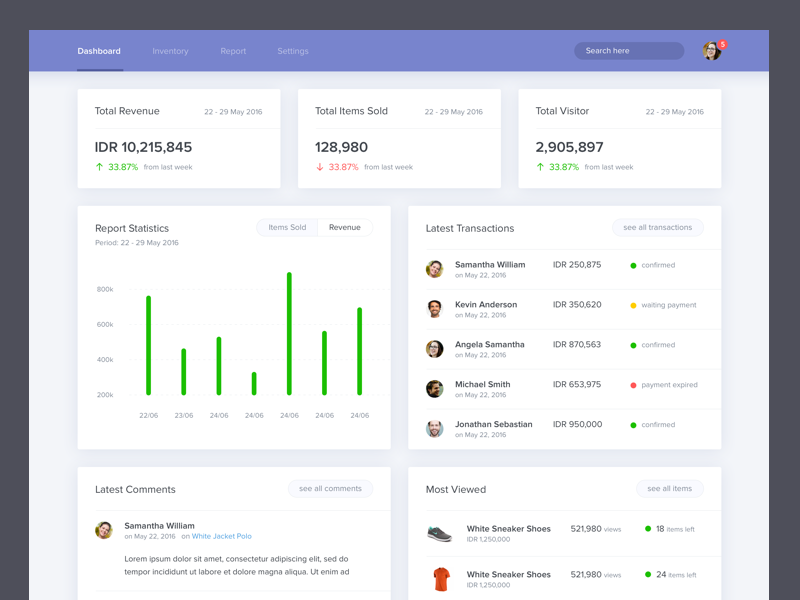Click Jonathan Sebastian's avatar photo
Image resolution: width=800 pixels, height=600 pixels.
point(434,429)
